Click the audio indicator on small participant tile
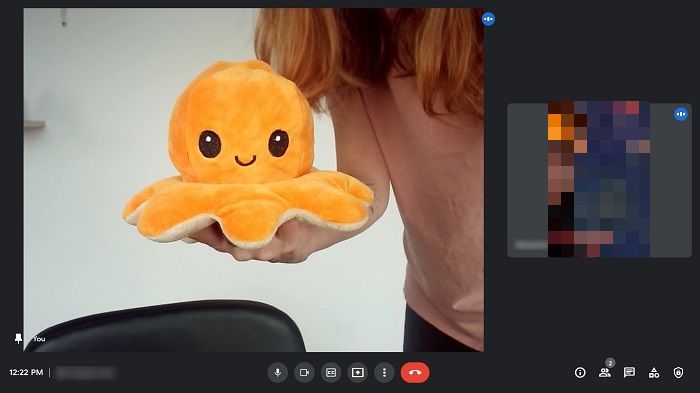This screenshot has width=700, height=393. [681, 114]
